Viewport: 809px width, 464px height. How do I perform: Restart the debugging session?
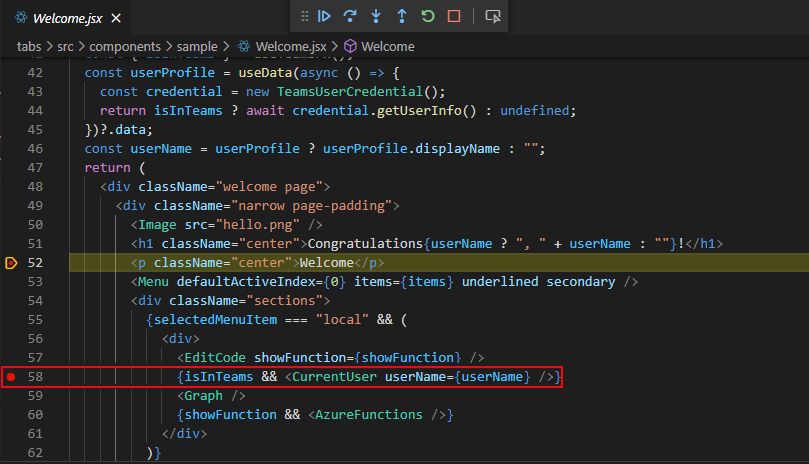pyautogui.click(x=428, y=16)
